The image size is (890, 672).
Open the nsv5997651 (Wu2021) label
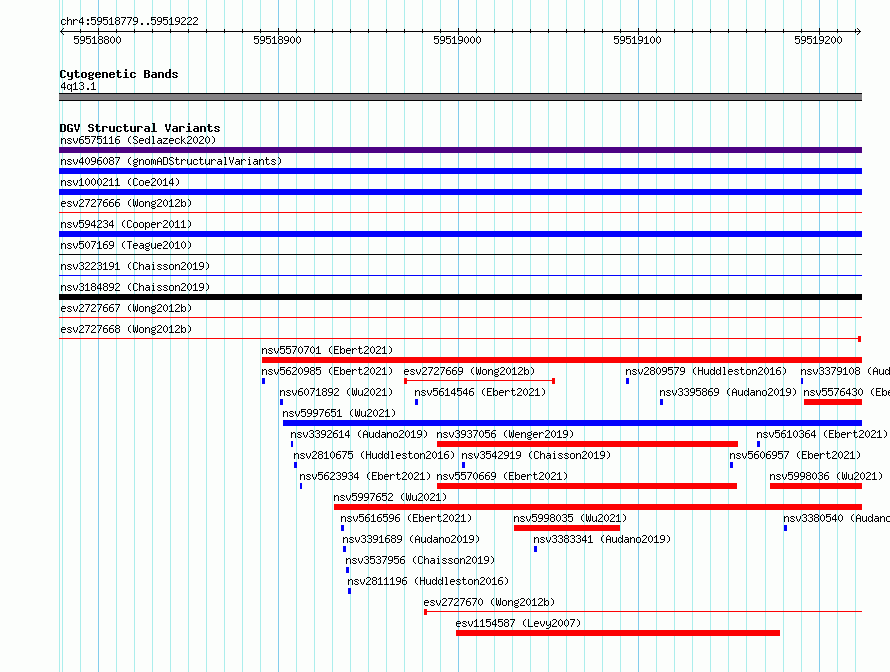click(339, 413)
